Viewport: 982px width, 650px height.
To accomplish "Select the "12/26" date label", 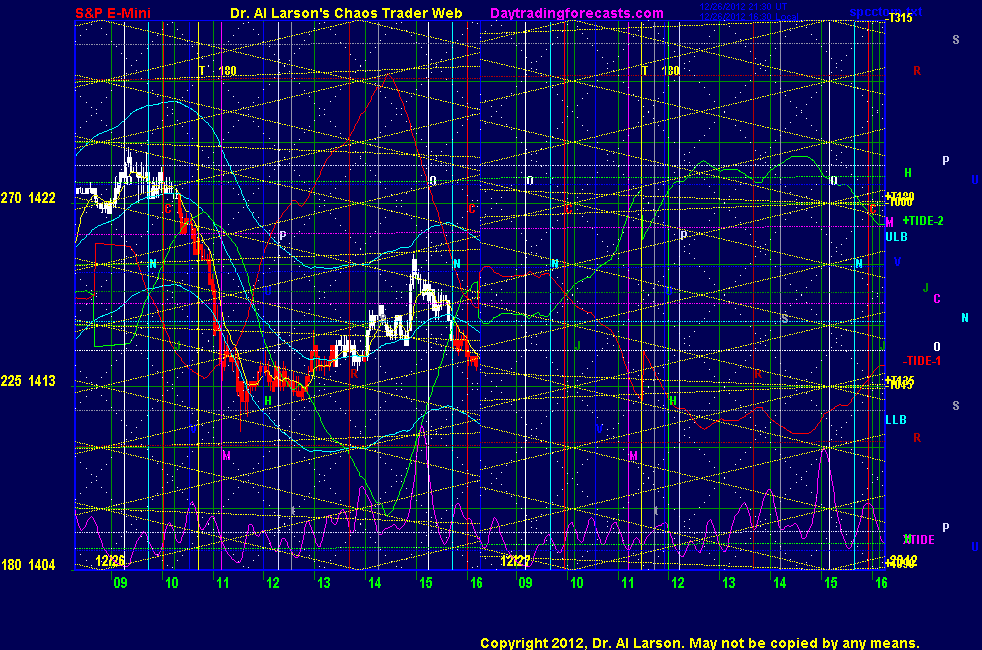I will pos(110,560).
